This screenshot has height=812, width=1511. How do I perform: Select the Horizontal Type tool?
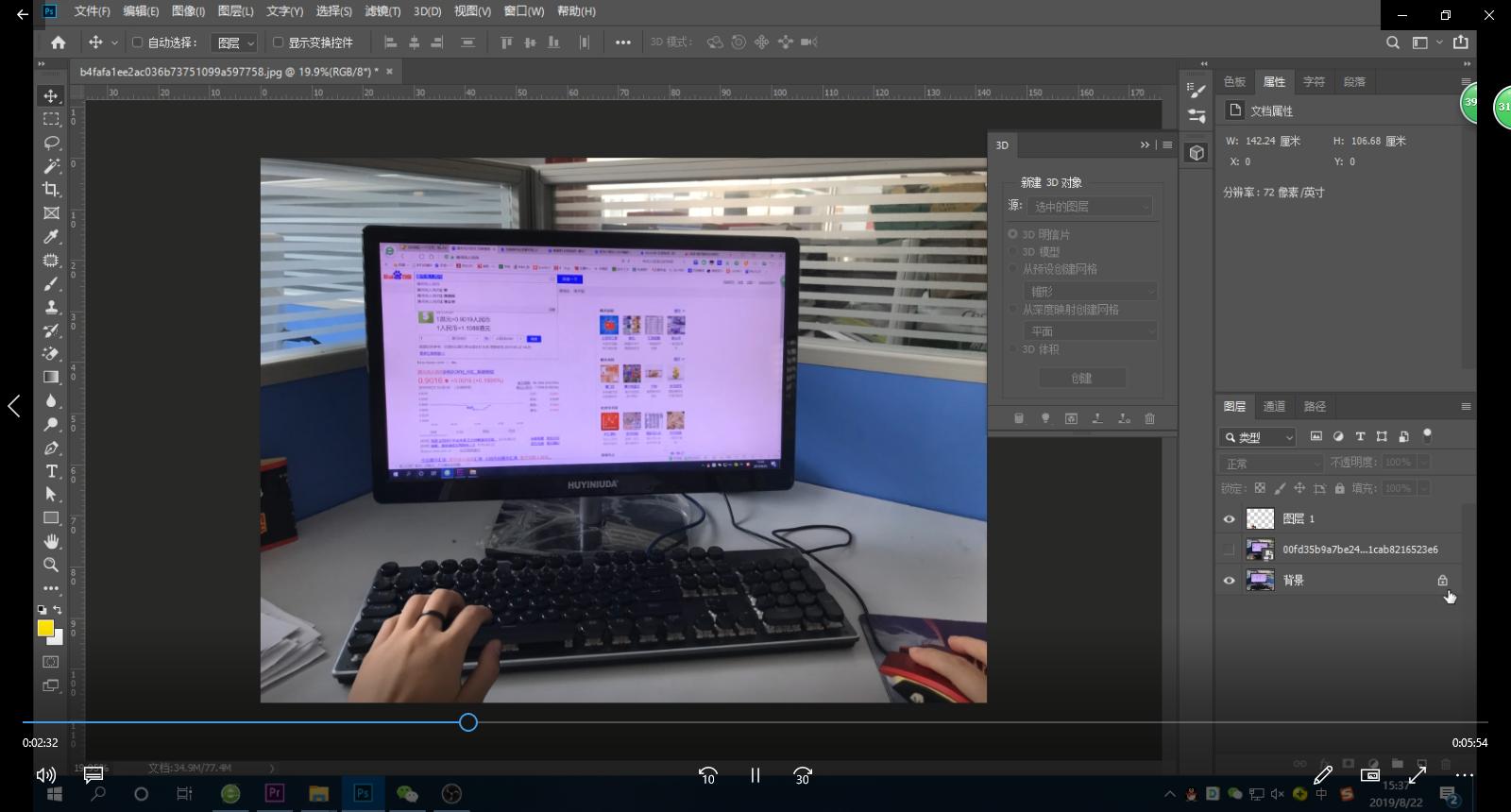(x=51, y=470)
